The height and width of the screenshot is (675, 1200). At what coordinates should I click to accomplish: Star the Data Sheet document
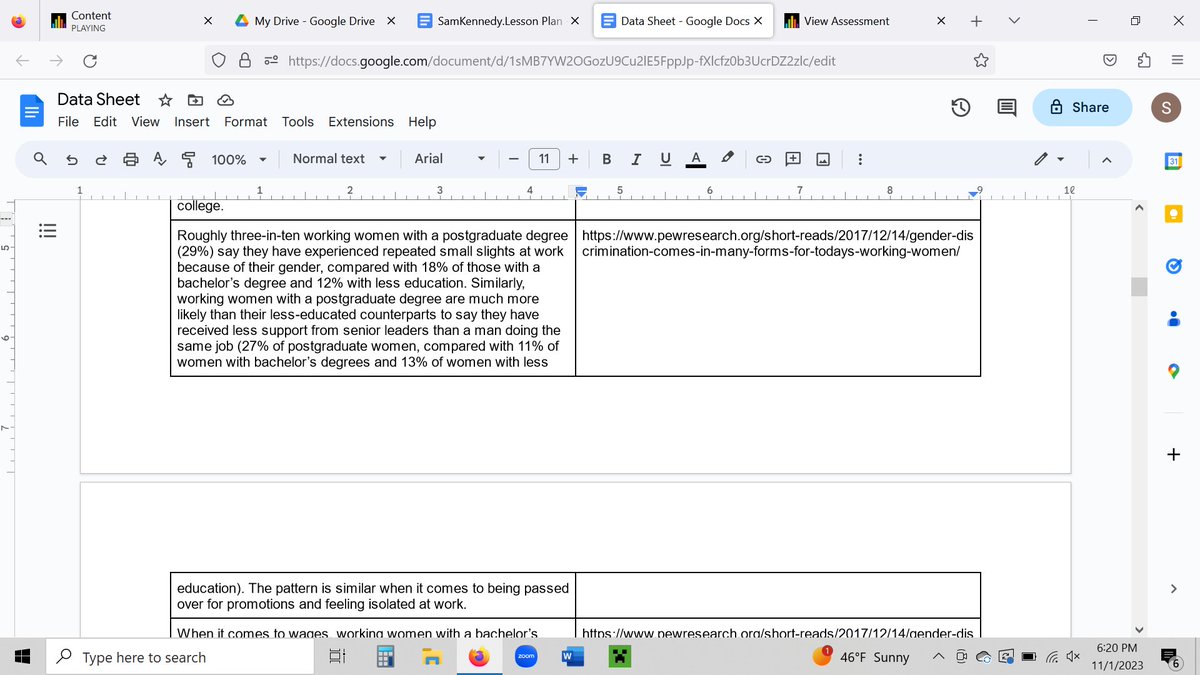pos(166,99)
